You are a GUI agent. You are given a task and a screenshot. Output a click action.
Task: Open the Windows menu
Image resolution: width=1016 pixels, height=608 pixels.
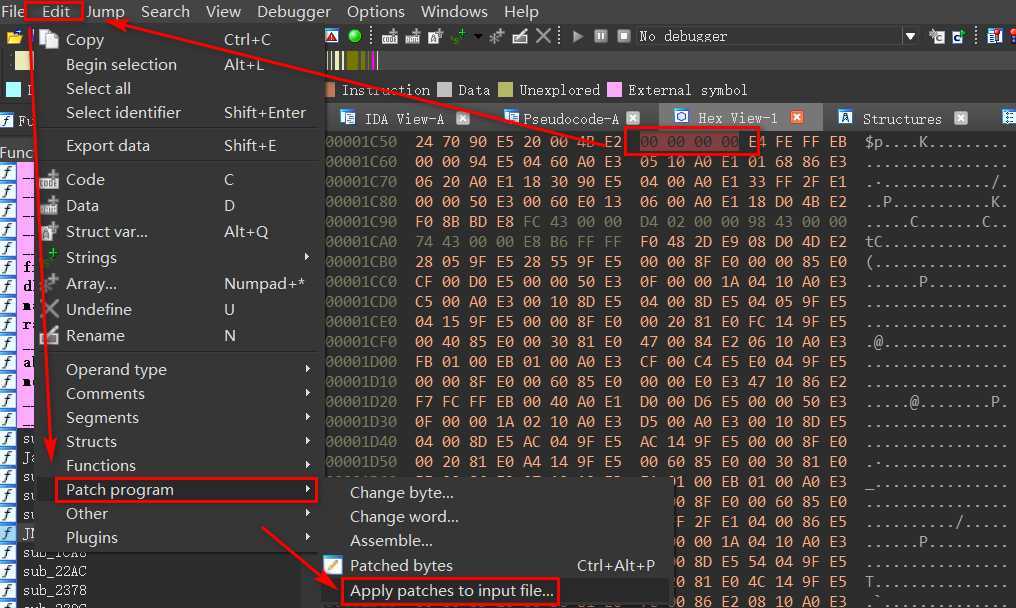click(x=454, y=12)
